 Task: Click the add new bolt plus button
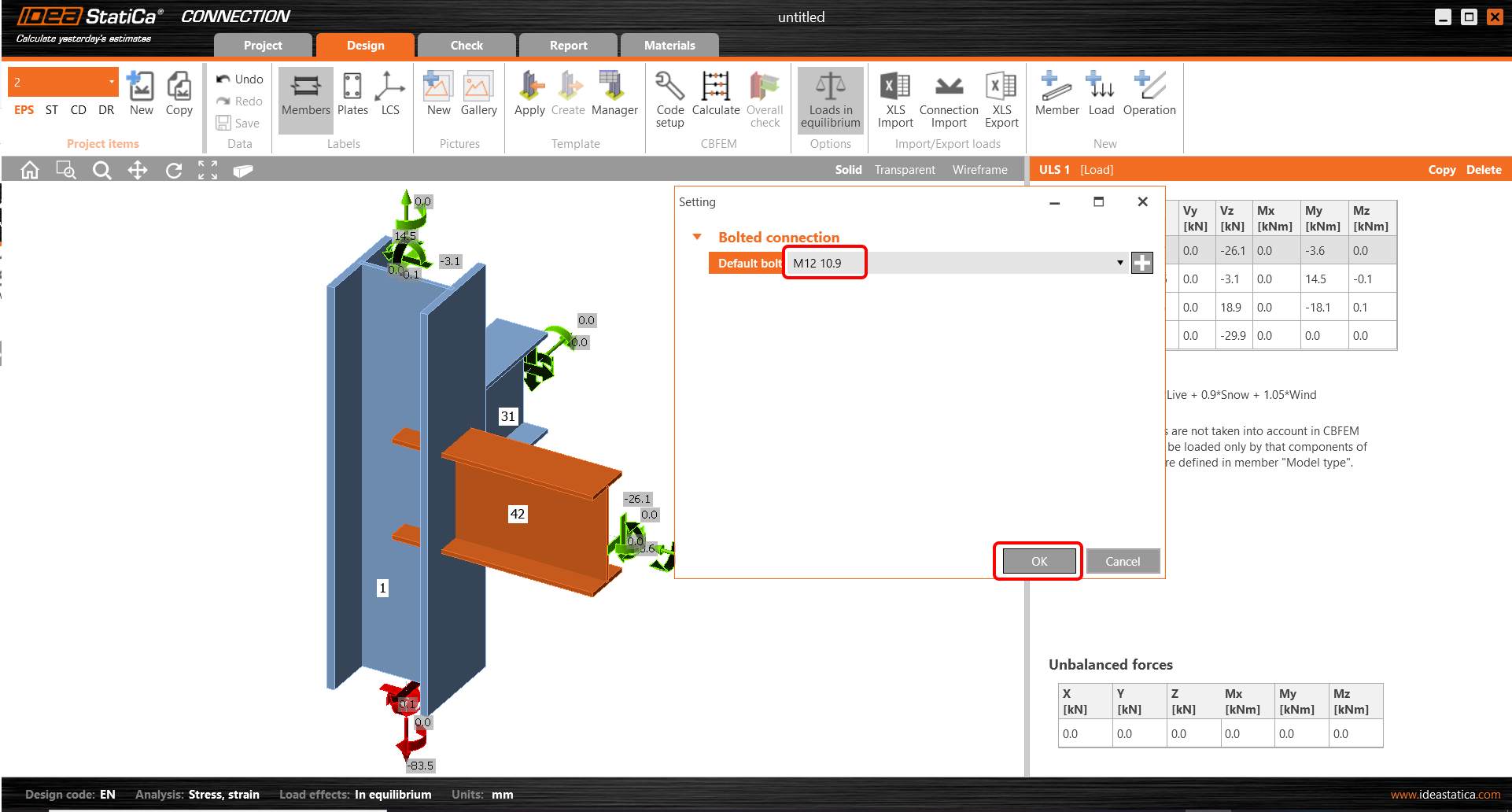tap(1141, 263)
